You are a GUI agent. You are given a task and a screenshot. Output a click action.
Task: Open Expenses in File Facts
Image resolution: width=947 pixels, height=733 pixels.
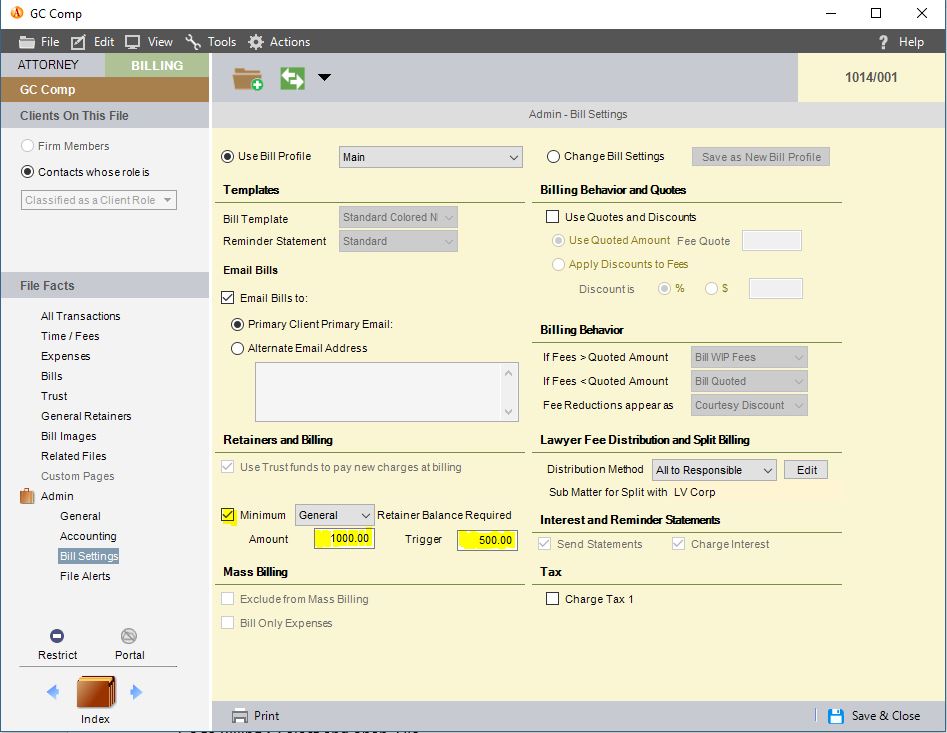pos(65,356)
